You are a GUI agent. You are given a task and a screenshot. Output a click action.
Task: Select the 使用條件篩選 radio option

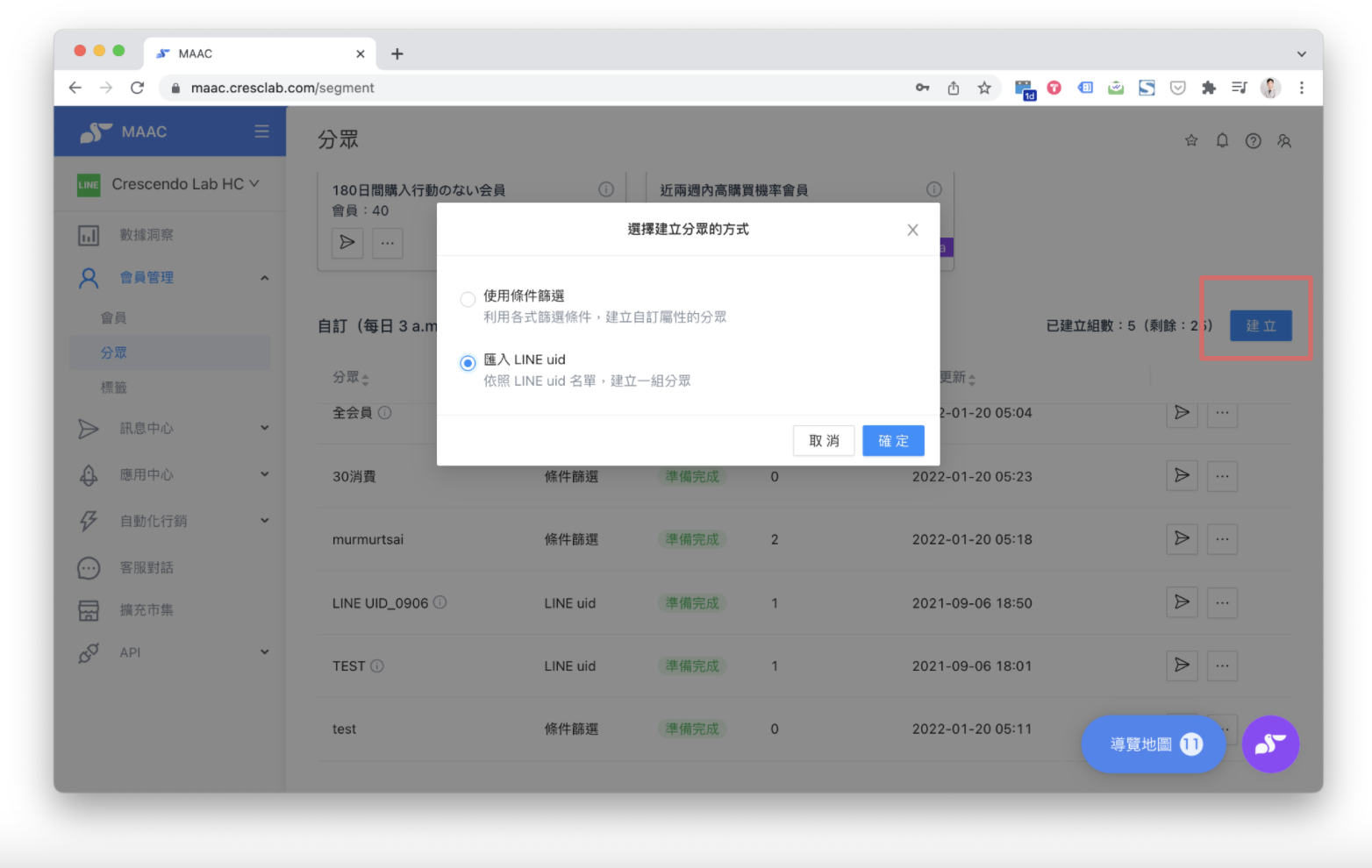coord(468,299)
